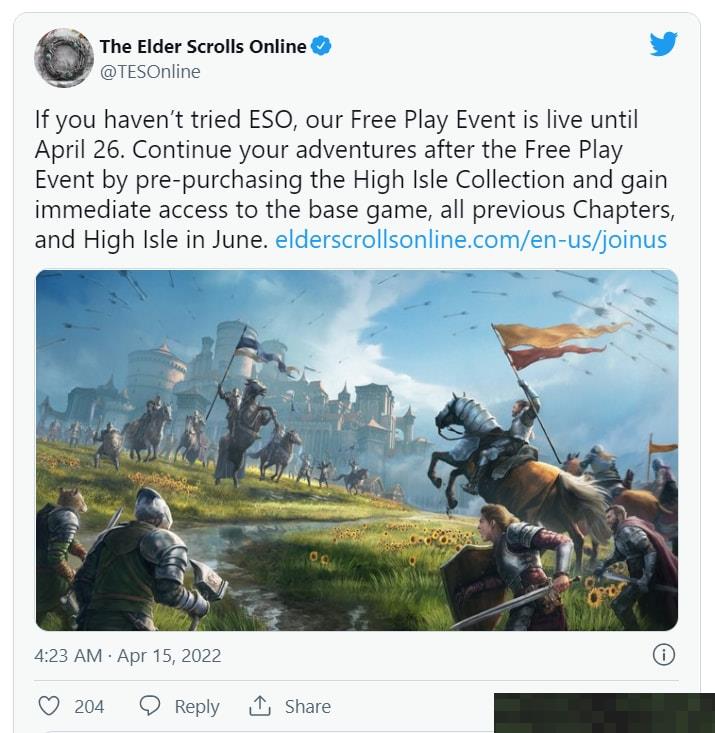This screenshot has width=715, height=733.
Task: Click the Reply text label
Action: (x=197, y=706)
